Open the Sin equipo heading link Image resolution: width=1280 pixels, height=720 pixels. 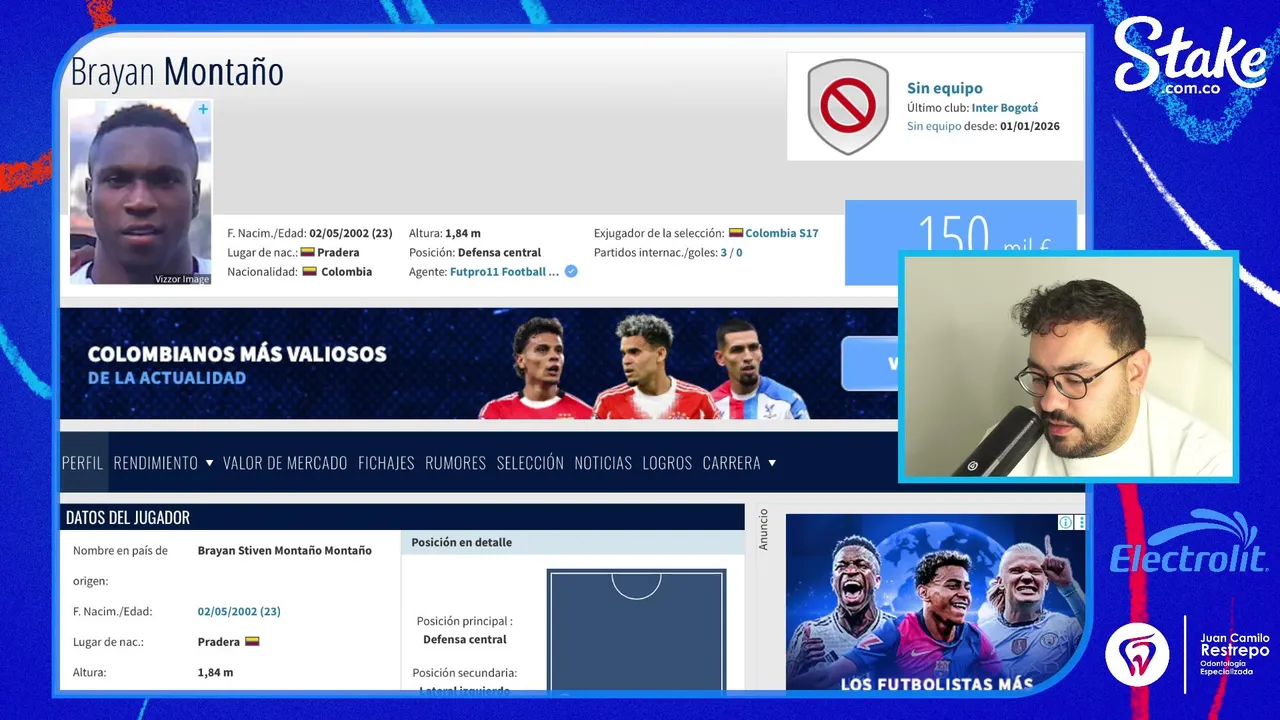[x=945, y=88]
